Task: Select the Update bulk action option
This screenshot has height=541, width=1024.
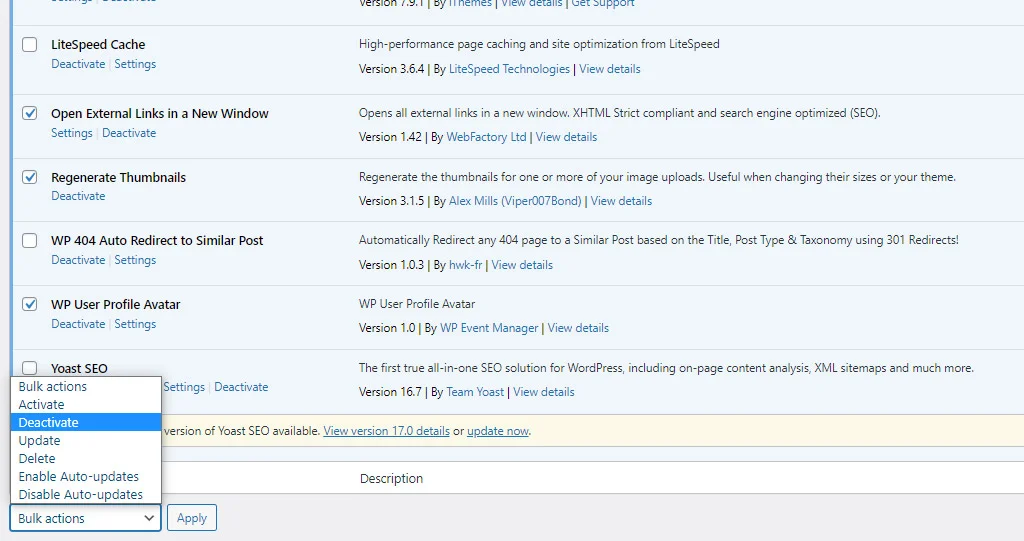Action: tap(39, 440)
